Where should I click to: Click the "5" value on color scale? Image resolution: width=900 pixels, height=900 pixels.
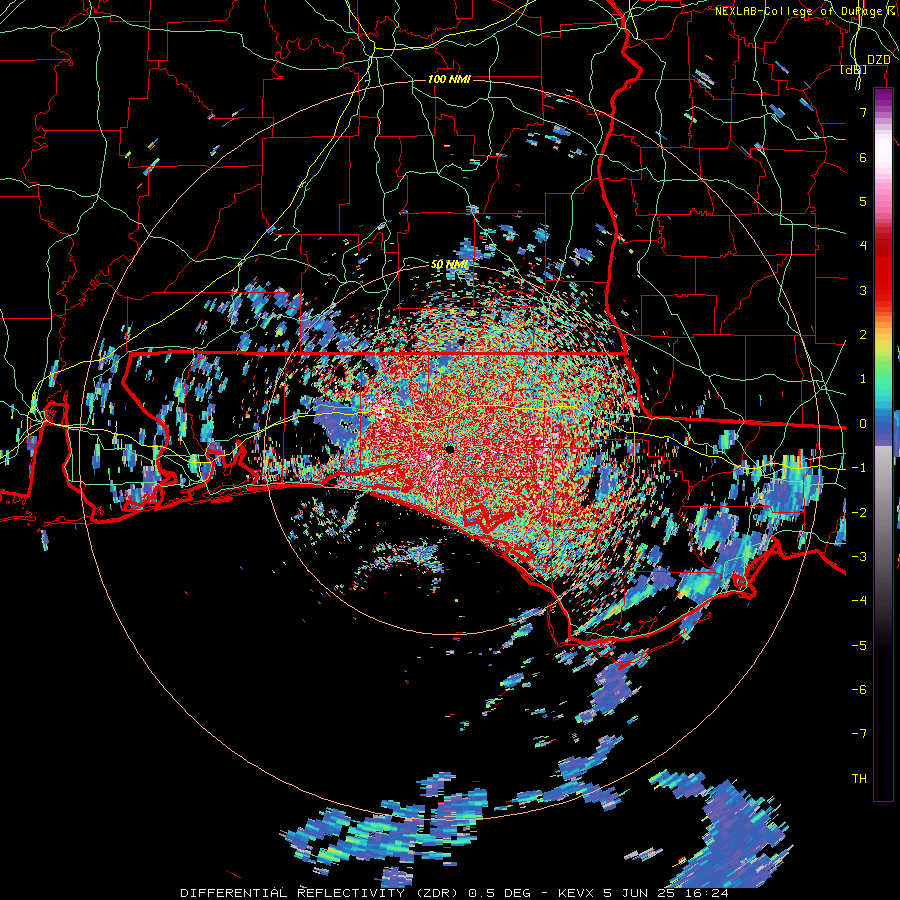click(863, 201)
